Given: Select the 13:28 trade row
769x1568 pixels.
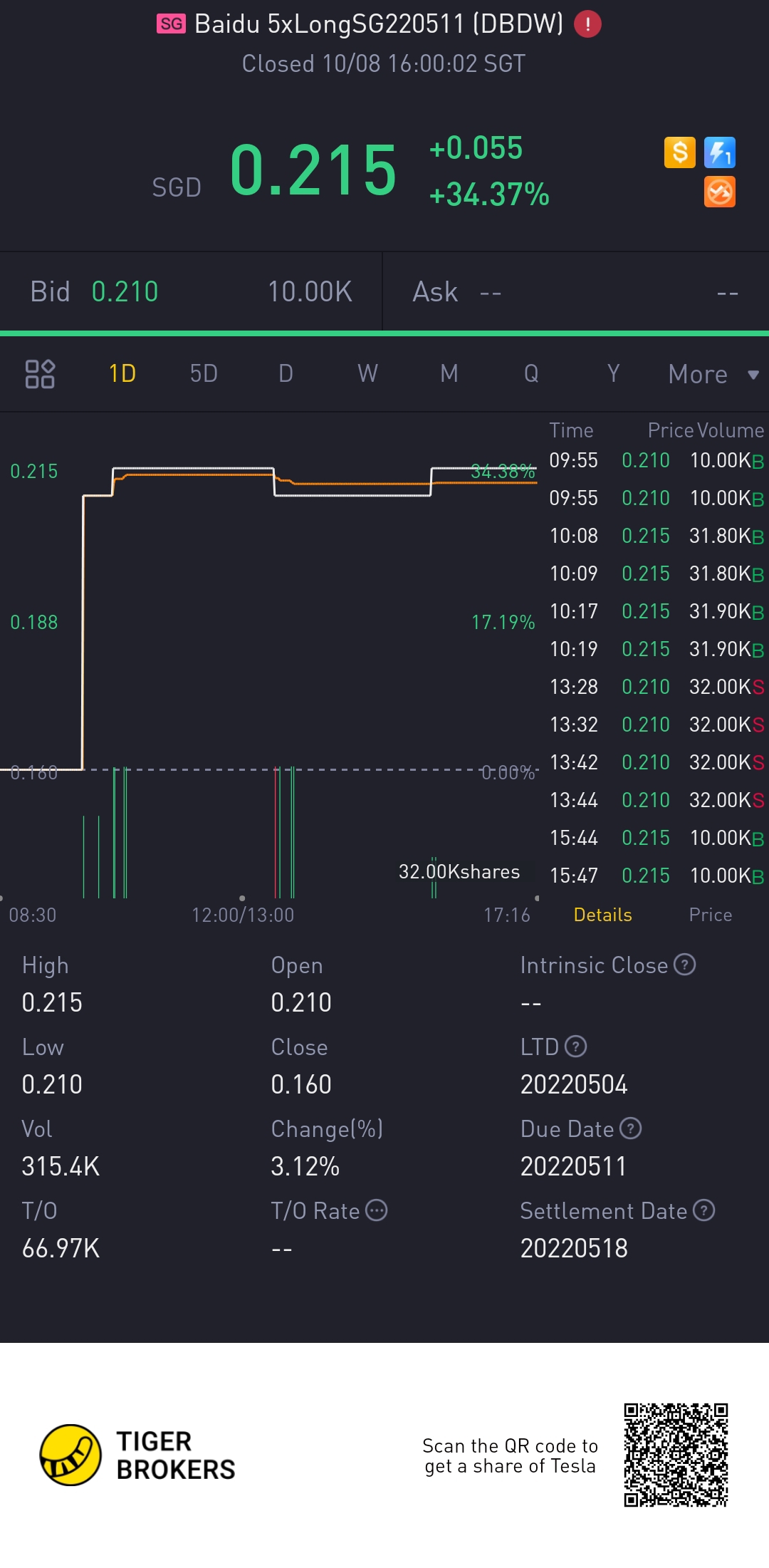Looking at the screenshot, I should (x=656, y=687).
